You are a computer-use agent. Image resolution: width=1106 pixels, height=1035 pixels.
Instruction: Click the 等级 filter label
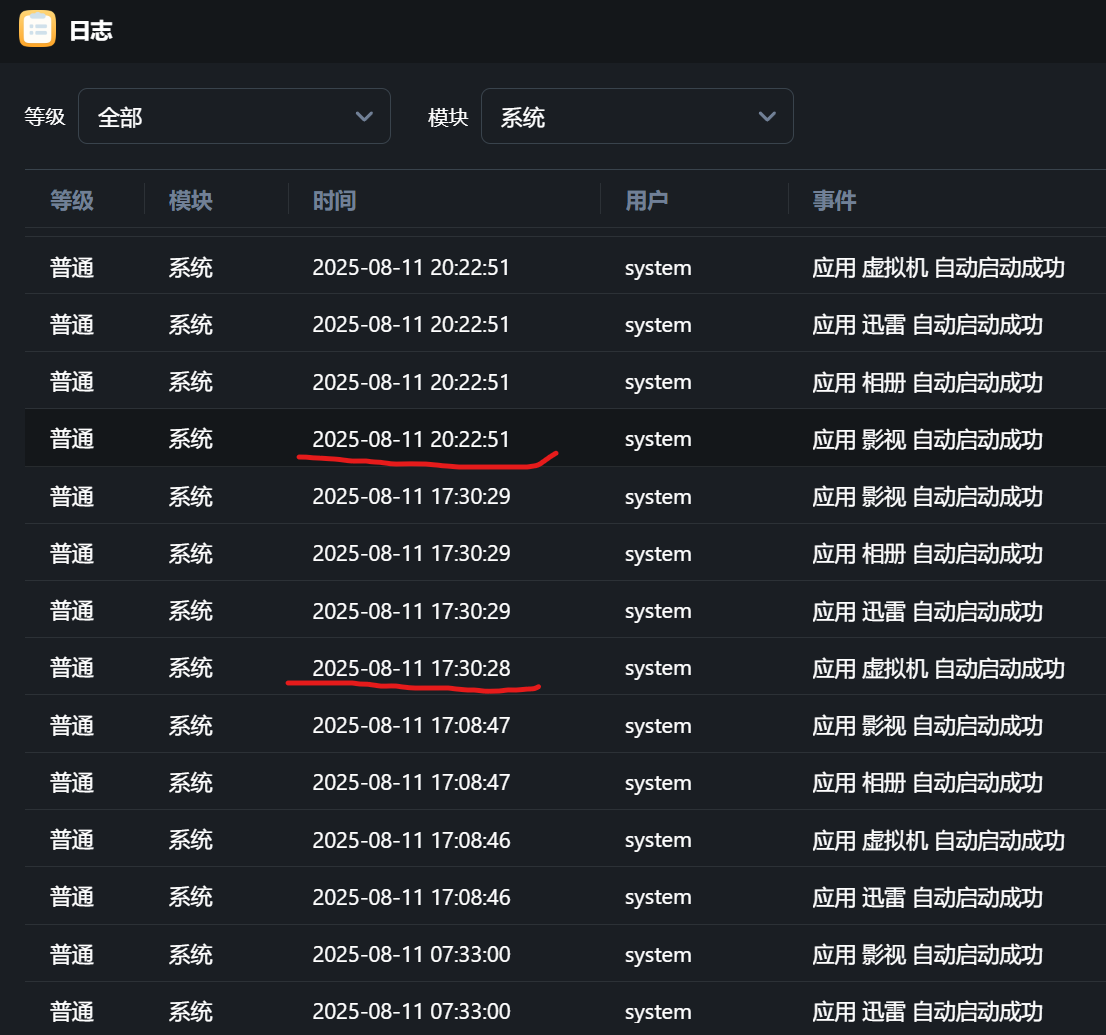tap(44, 116)
